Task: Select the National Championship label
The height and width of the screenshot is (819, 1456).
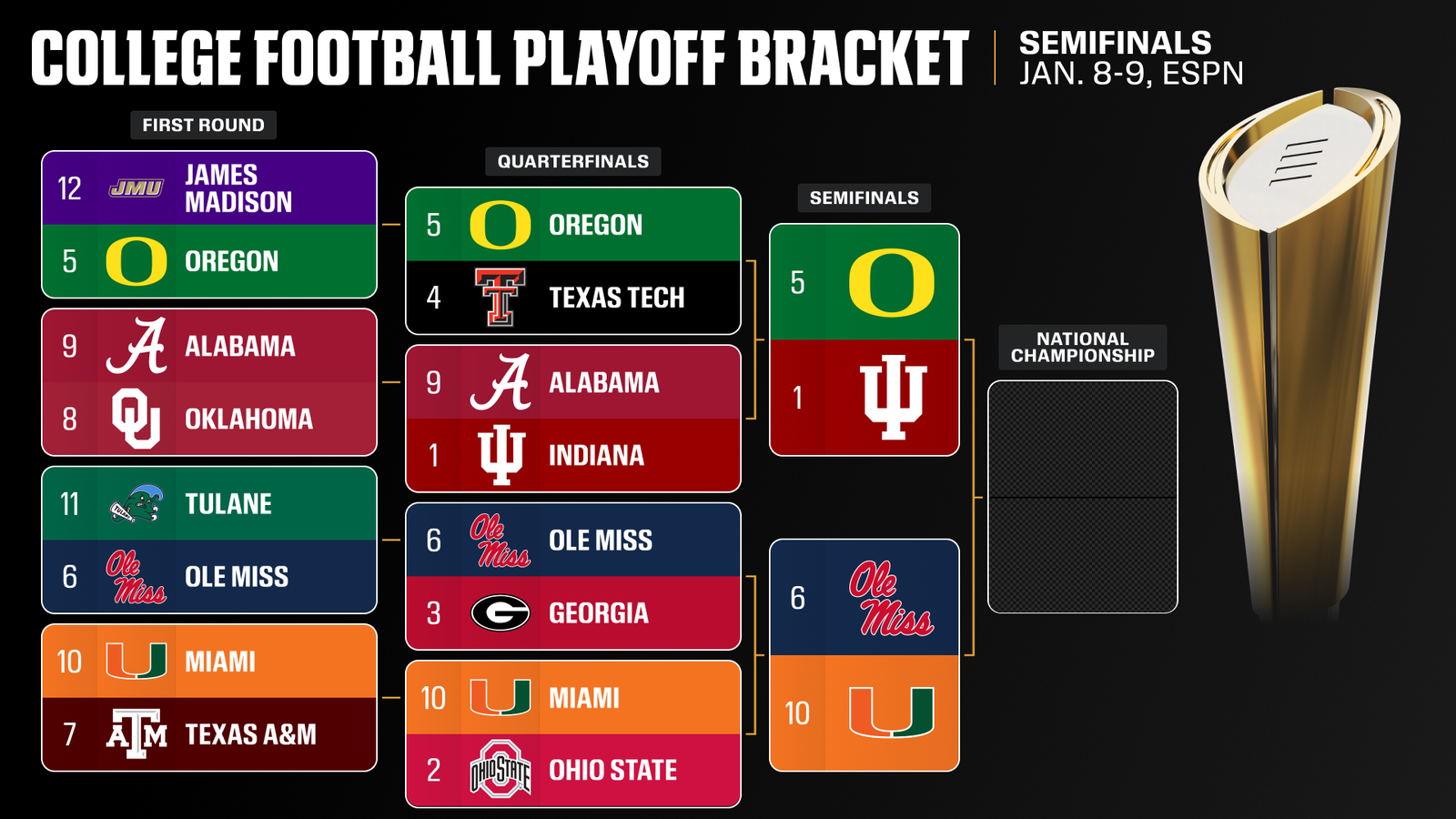Action: pyautogui.click(x=1082, y=347)
